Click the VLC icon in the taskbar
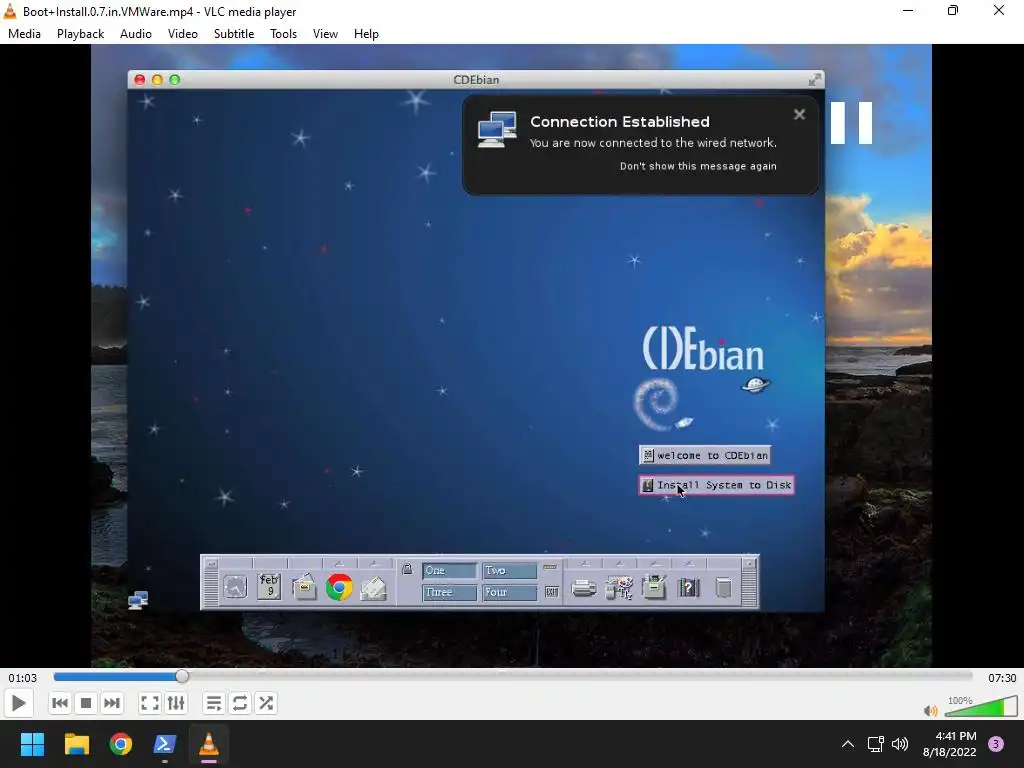Image resolution: width=1024 pixels, height=768 pixels. pyautogui.click(x=209, y=744)
